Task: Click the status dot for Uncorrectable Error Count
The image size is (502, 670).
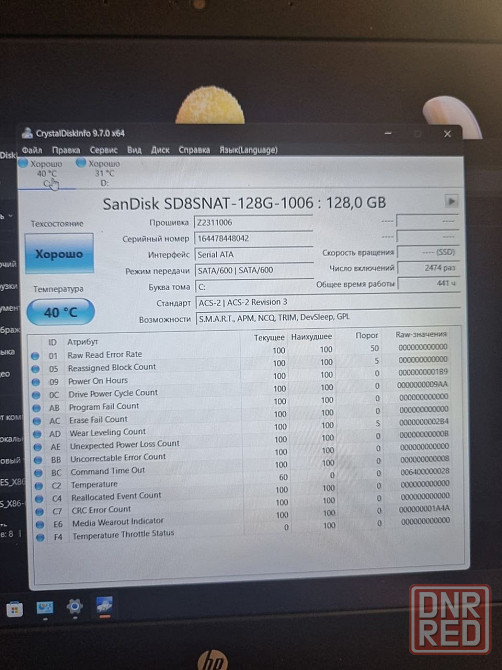Action: pos(38,460)
